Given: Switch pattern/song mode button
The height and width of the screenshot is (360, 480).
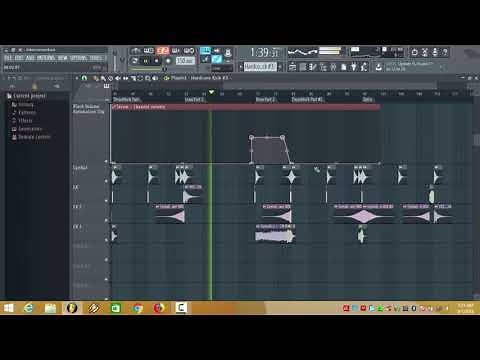Looking at the screenshot, I should coord(134,61).
